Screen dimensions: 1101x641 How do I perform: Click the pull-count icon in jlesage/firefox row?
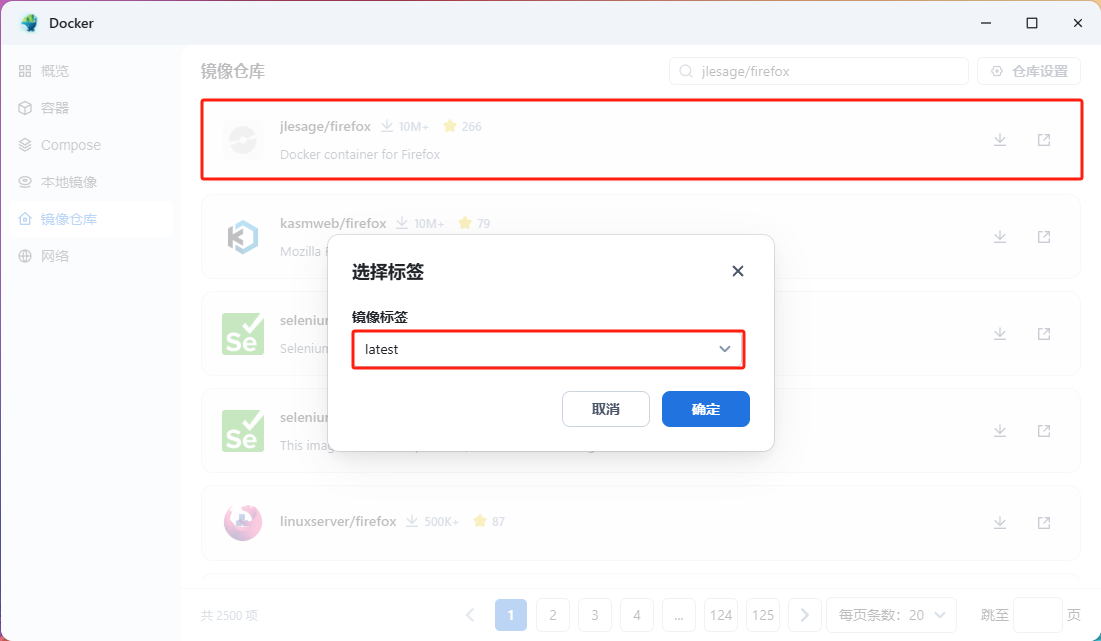coord(387,126)
